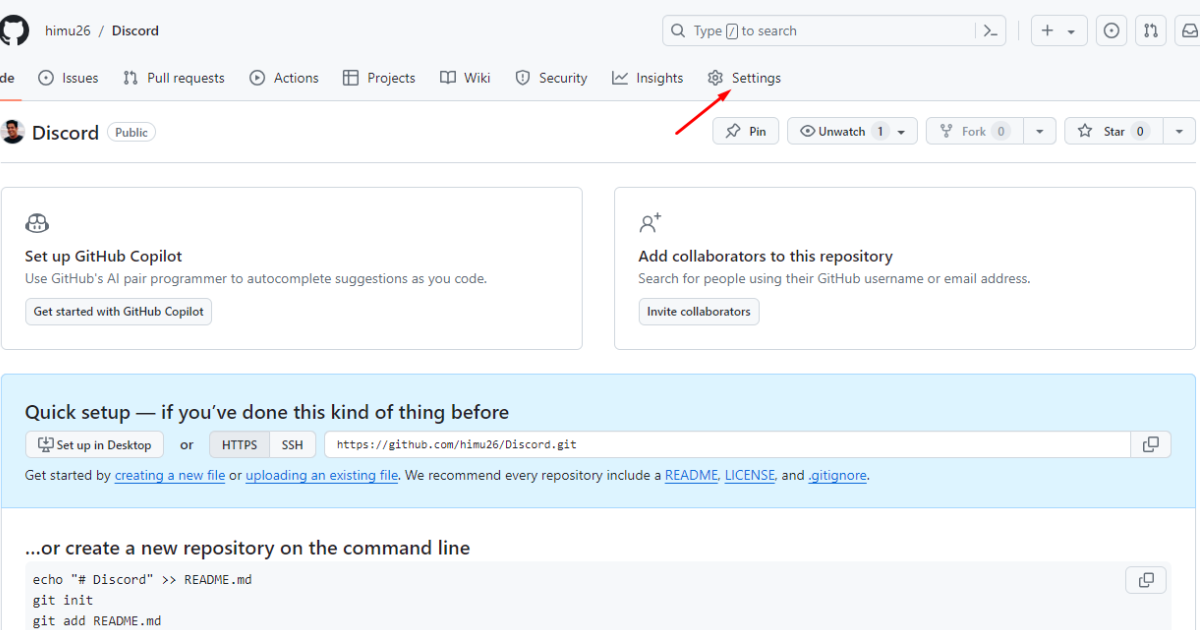The height and width of the screenshot is (630, 1200).
Task: Click Set up in Desktop button
Action: [94, 445]
